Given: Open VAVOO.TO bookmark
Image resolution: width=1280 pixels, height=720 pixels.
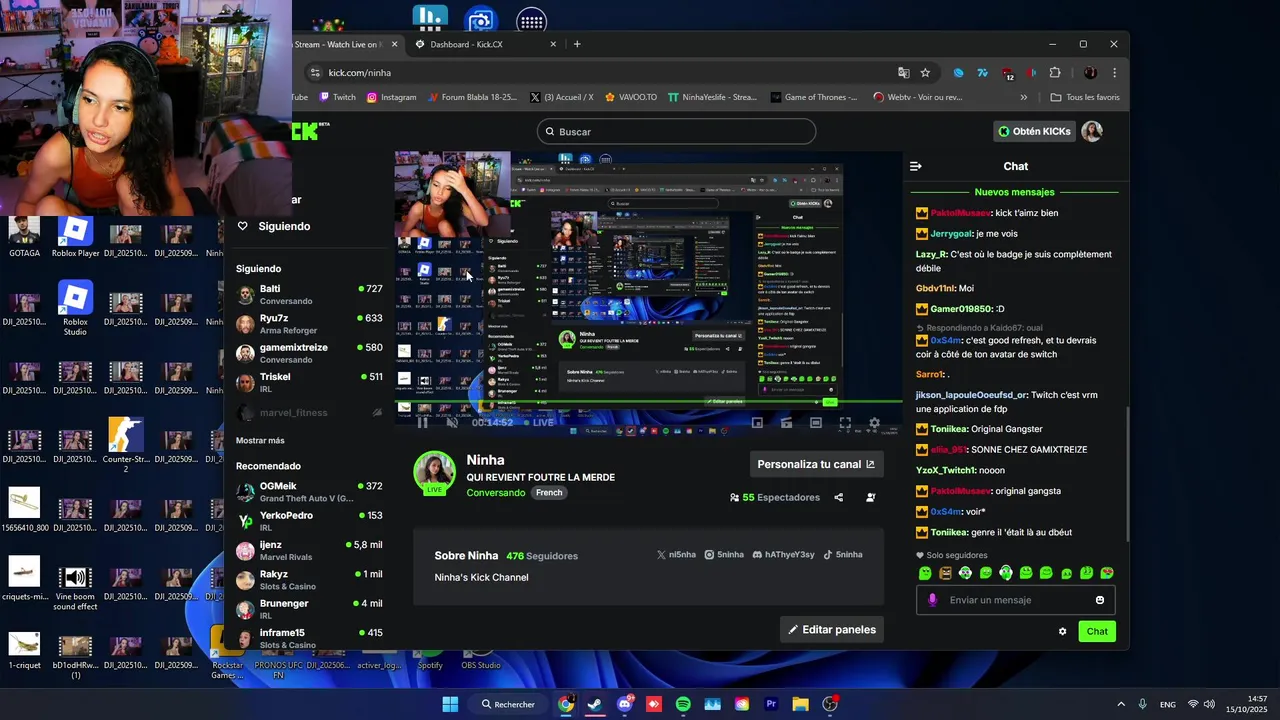Looking at the screenshot, I should (630, 97).
